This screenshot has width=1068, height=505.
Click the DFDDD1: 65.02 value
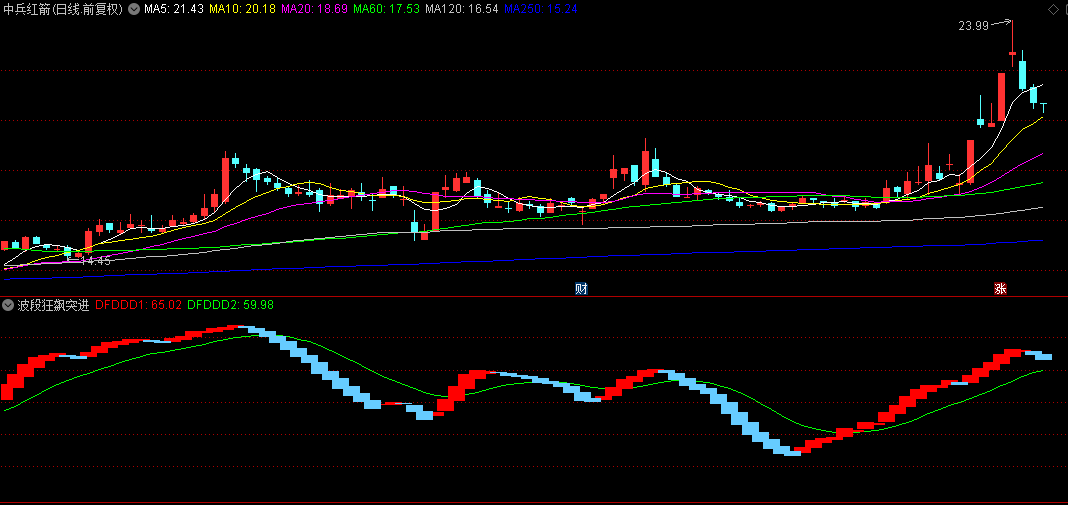[x=138, y=305]
